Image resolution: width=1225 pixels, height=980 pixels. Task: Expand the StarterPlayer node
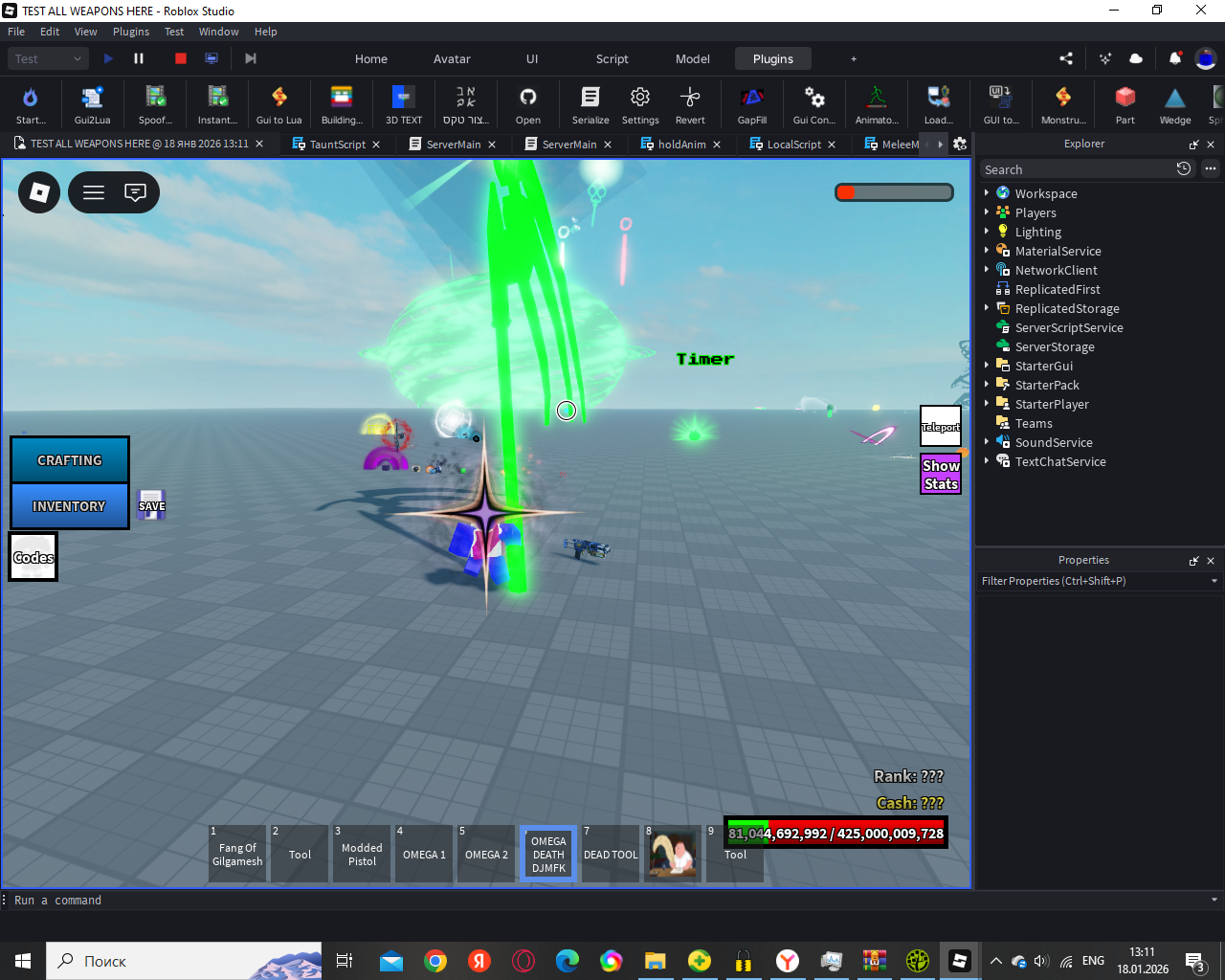(x=987, y=403)
